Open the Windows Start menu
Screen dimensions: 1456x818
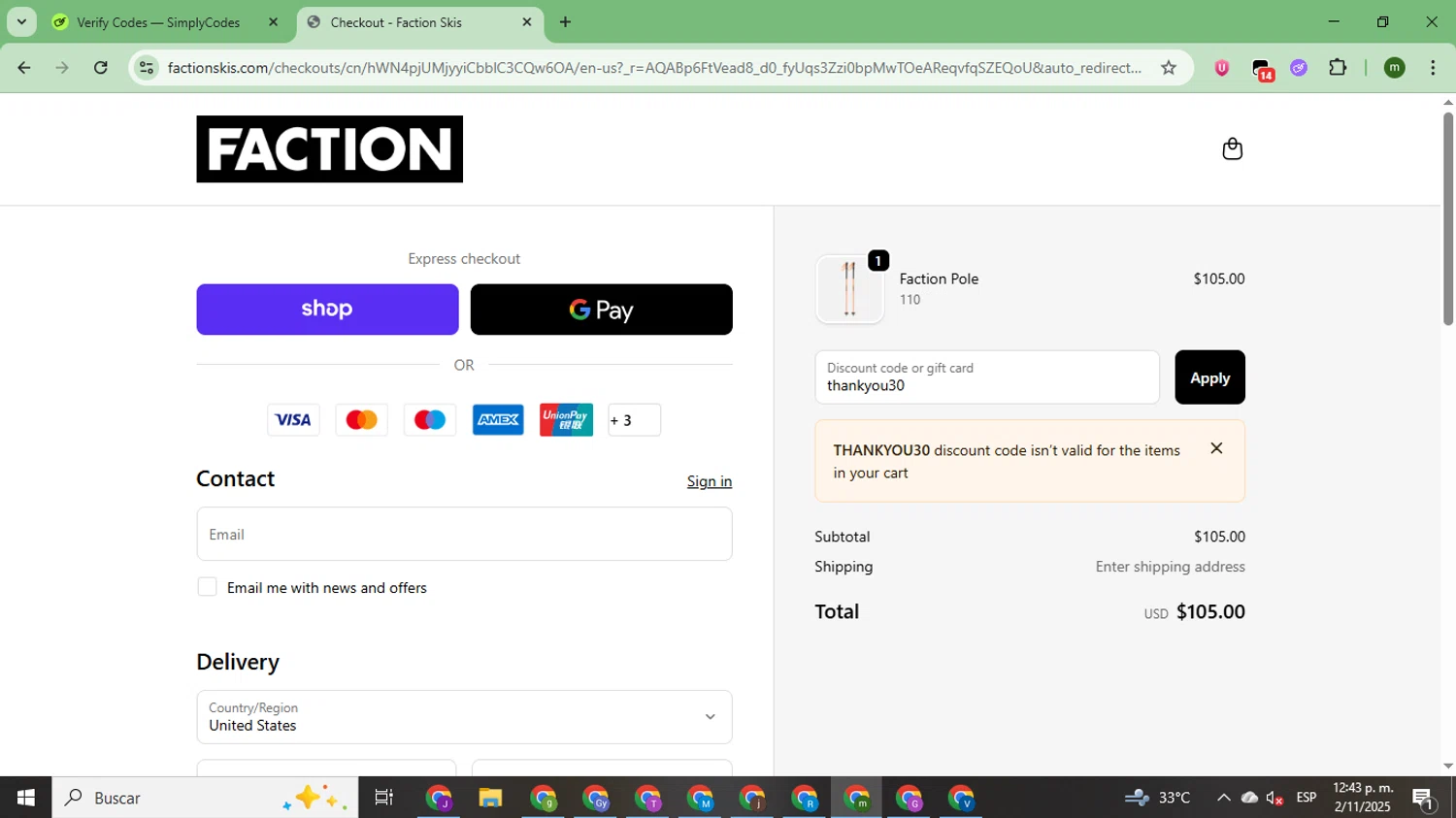(26, 798)
